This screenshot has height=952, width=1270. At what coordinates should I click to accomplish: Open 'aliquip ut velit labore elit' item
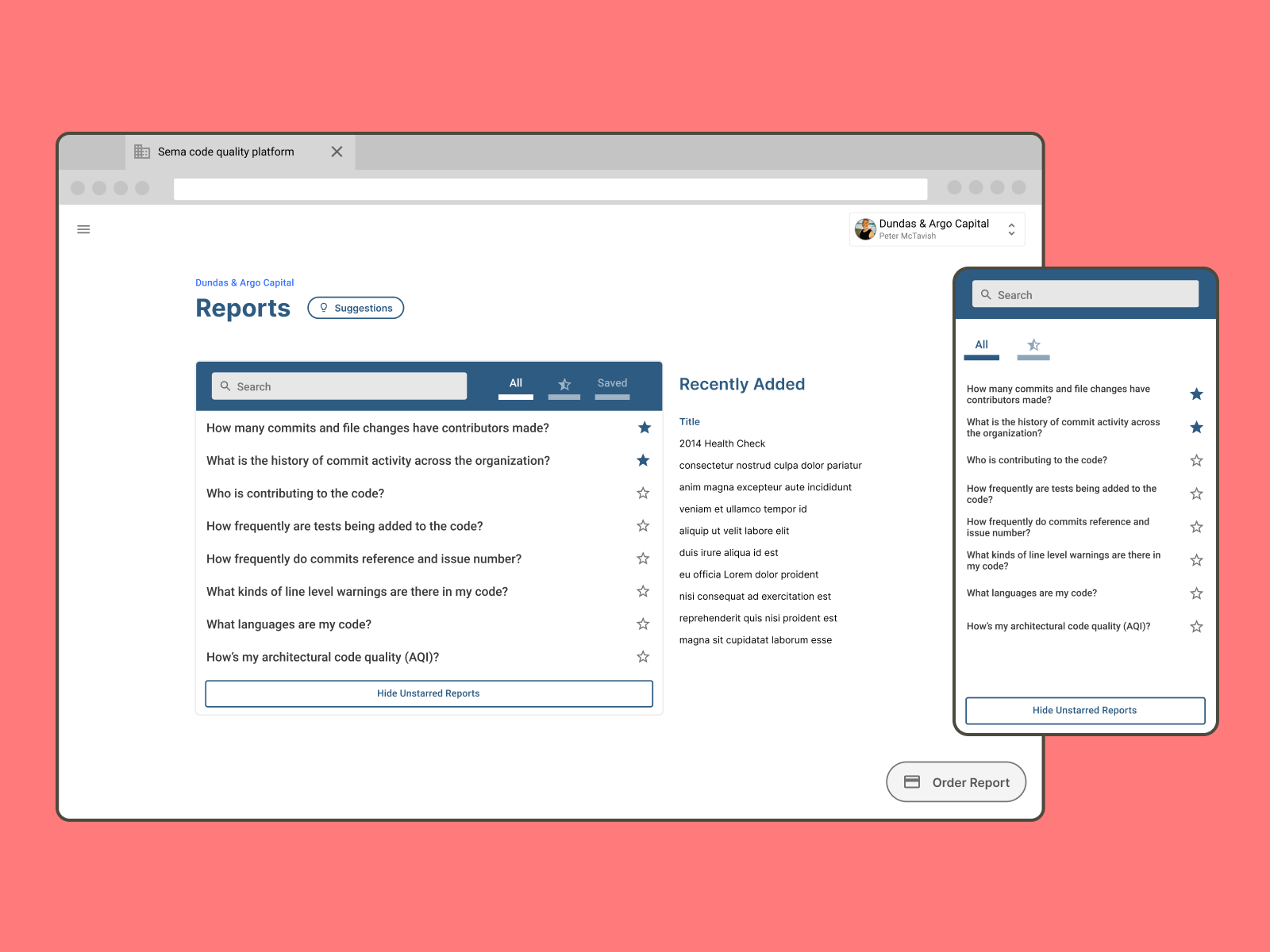(734, 531)
